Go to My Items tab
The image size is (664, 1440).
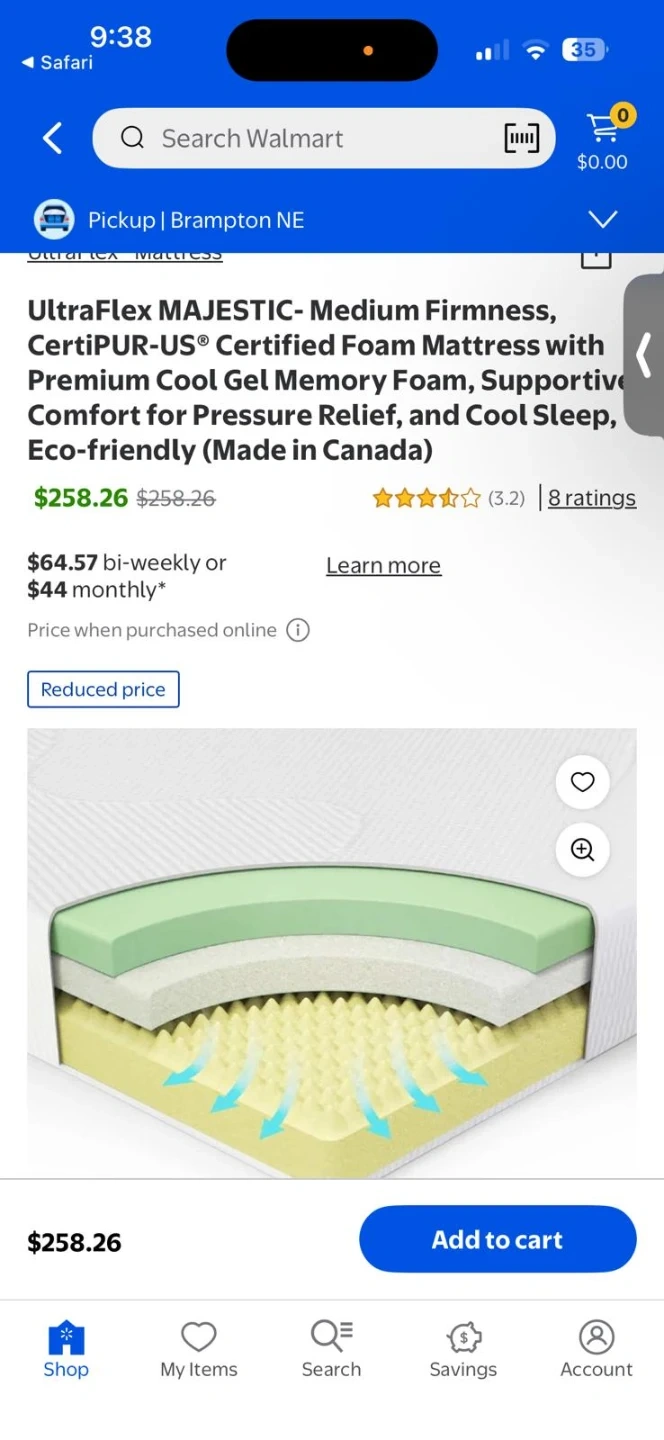click(x=199, y=1349)
